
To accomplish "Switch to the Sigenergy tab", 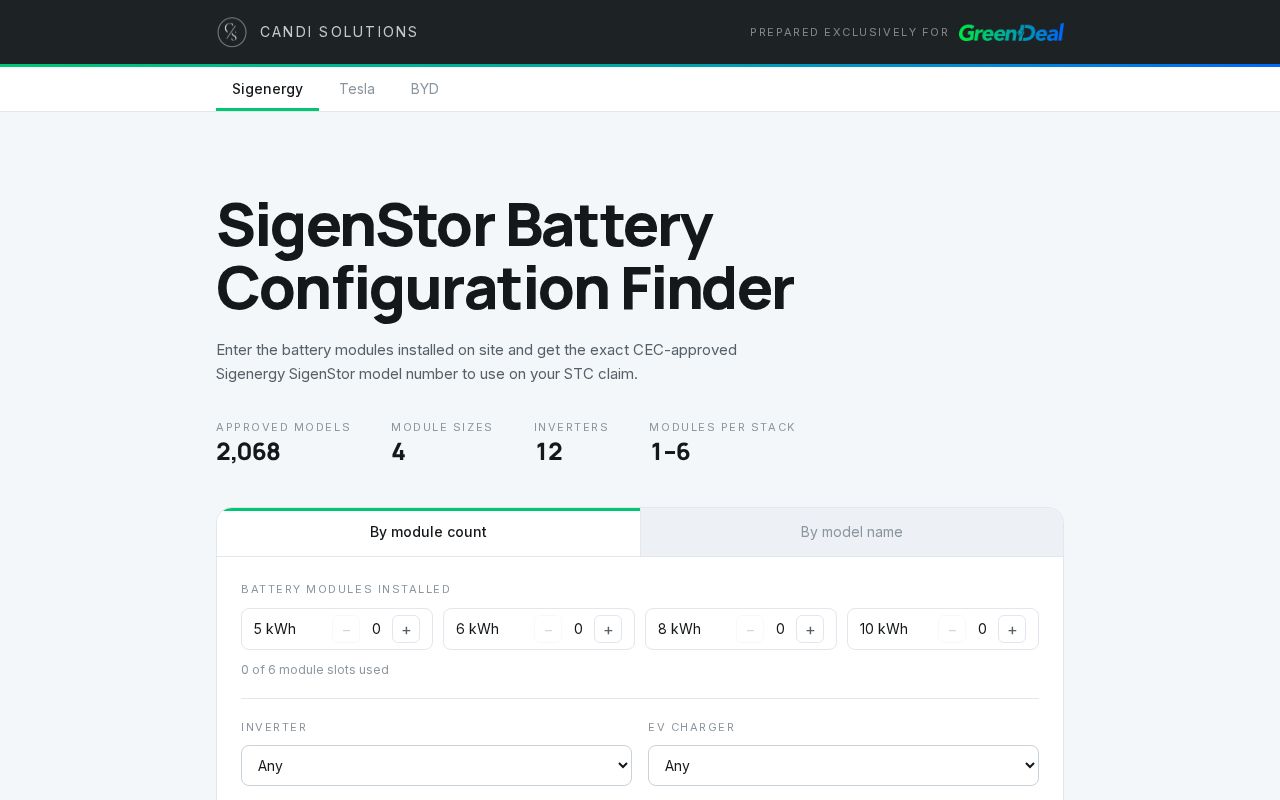I will click(267, 89).
